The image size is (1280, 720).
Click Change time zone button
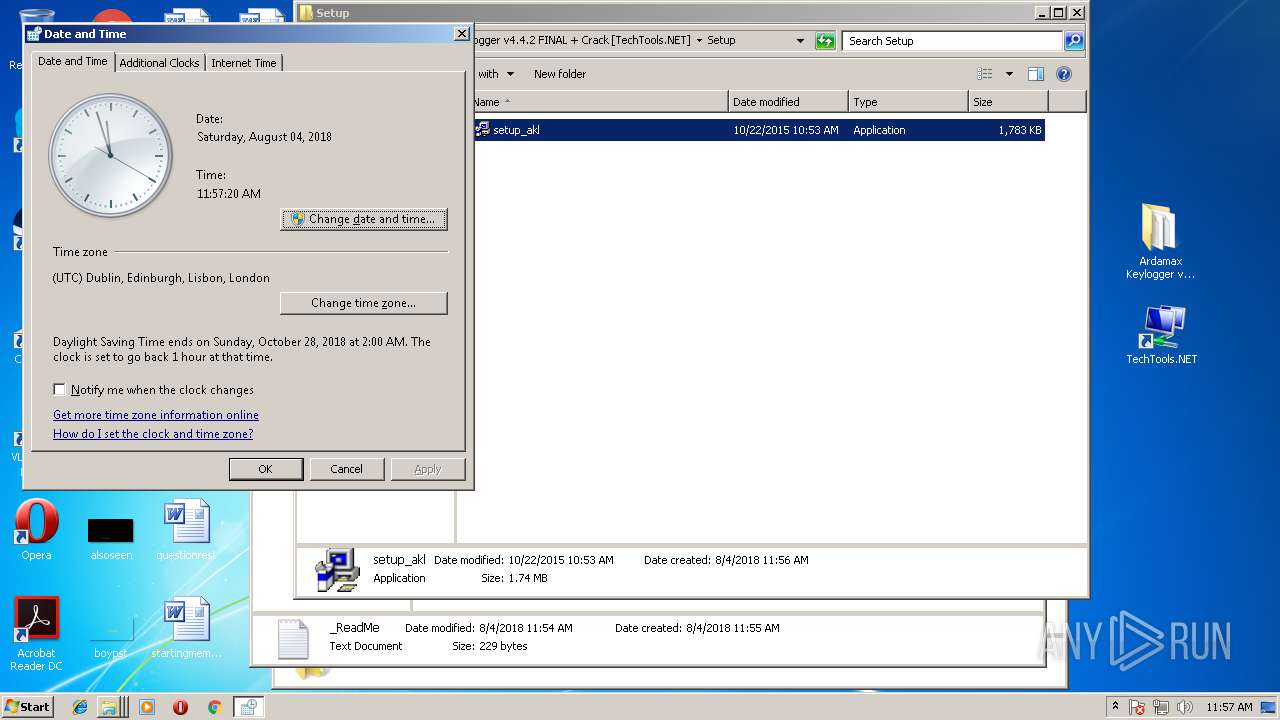(364, 303)
